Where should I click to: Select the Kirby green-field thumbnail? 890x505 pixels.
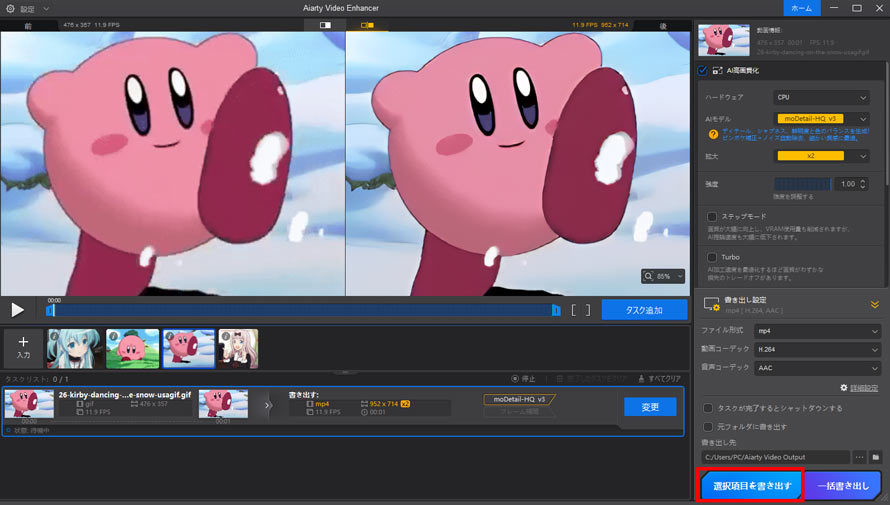132,348
